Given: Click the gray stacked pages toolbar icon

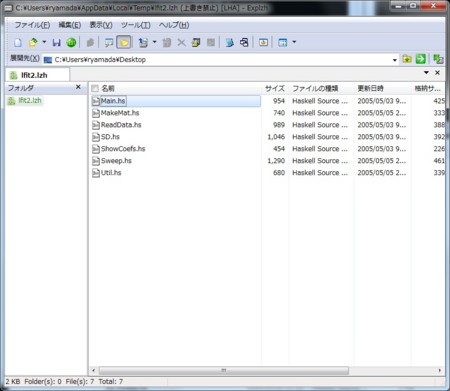Looking at the screenshot, I should [x=90, y=42].
